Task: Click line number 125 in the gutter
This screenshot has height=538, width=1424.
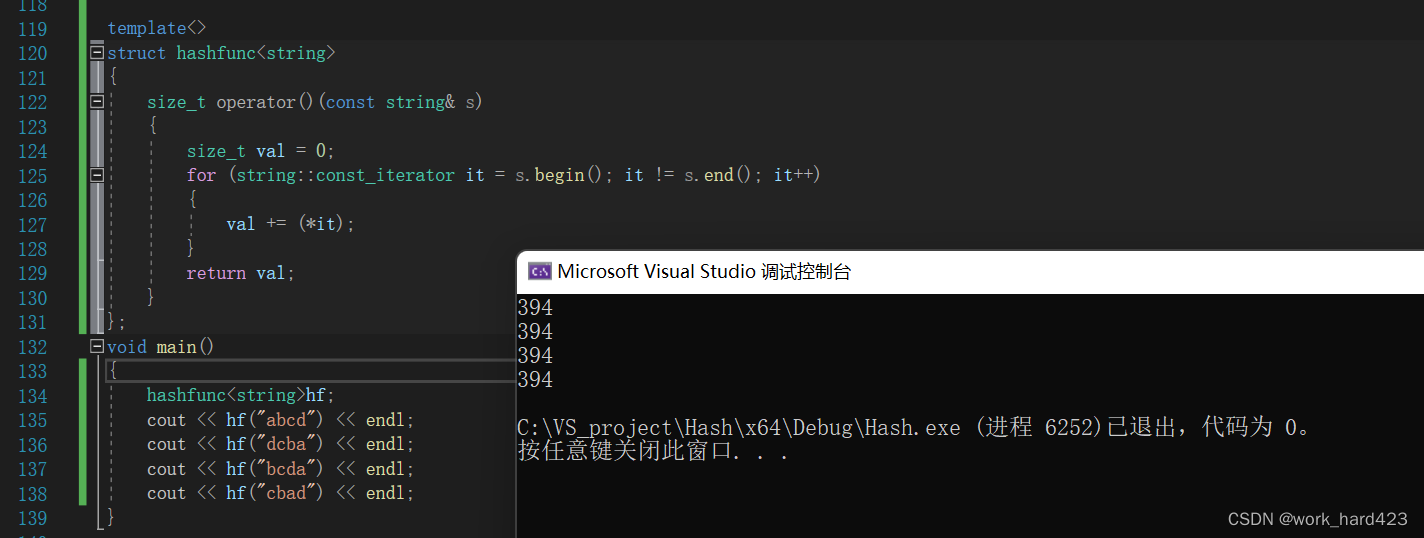Action: 33,176
